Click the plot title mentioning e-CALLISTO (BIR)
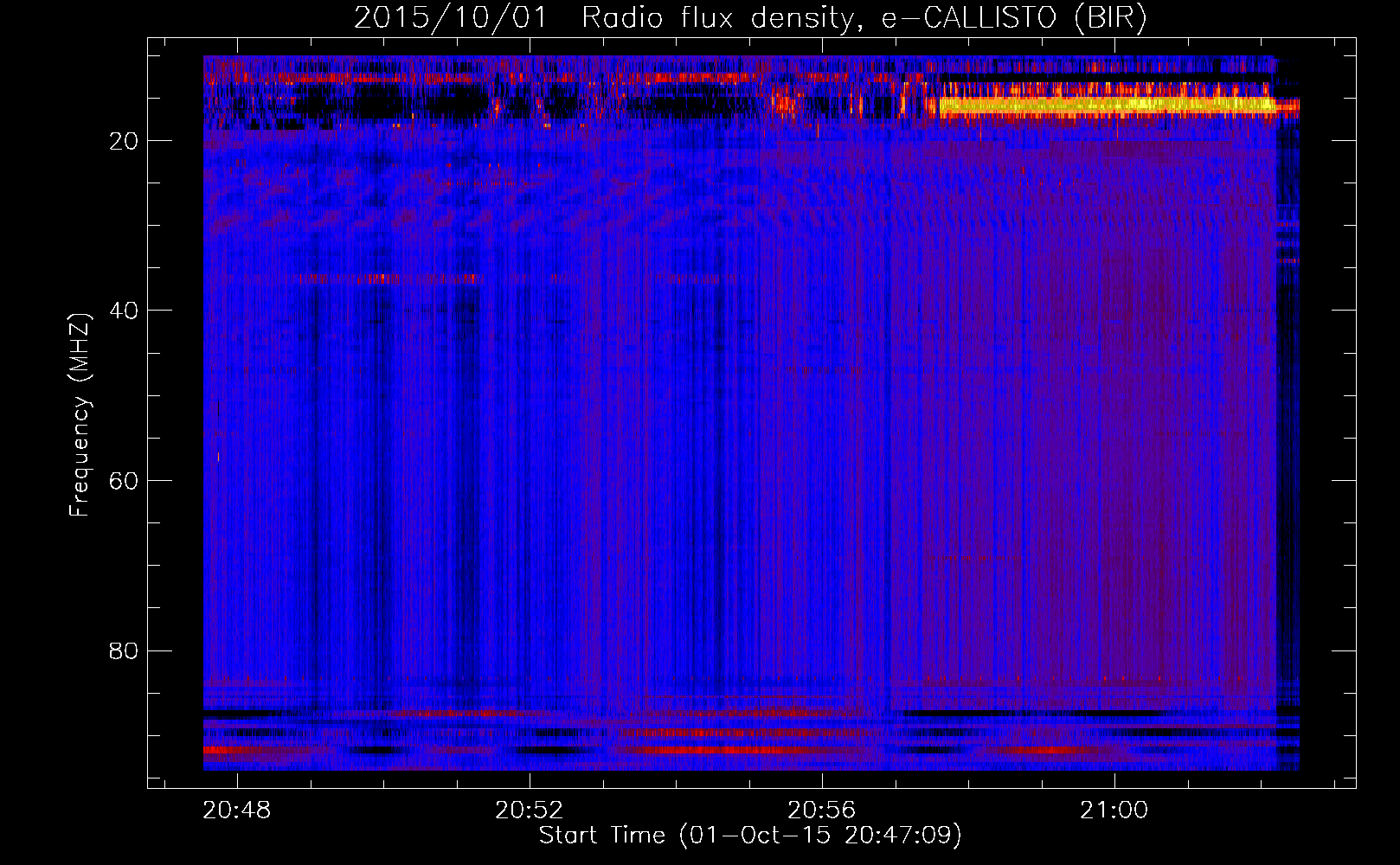This screenshot has height=865, width=1400. 750,17
